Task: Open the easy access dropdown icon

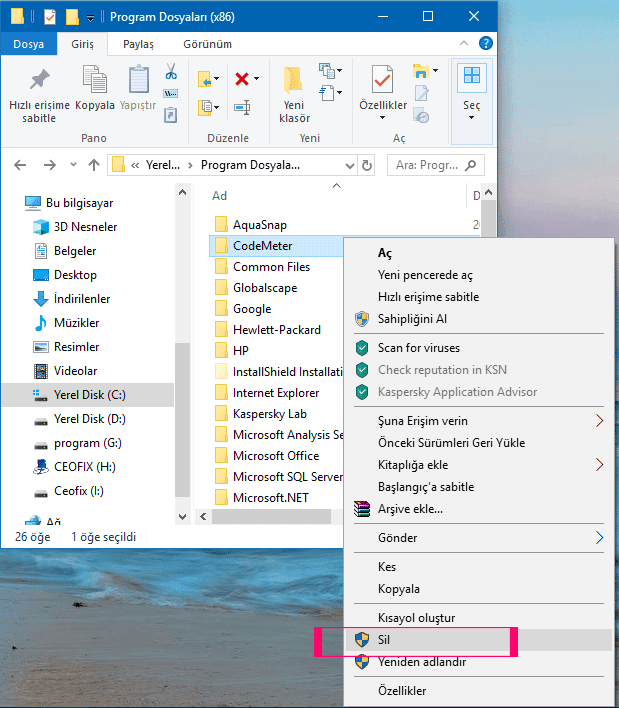Action: (x=330, y=93)
